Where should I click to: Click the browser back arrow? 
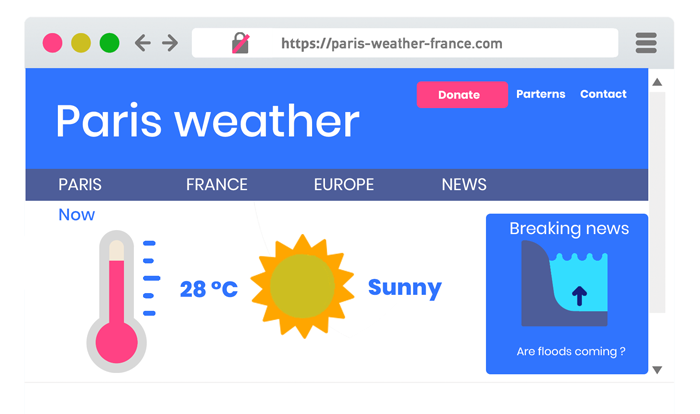[142, 43]
